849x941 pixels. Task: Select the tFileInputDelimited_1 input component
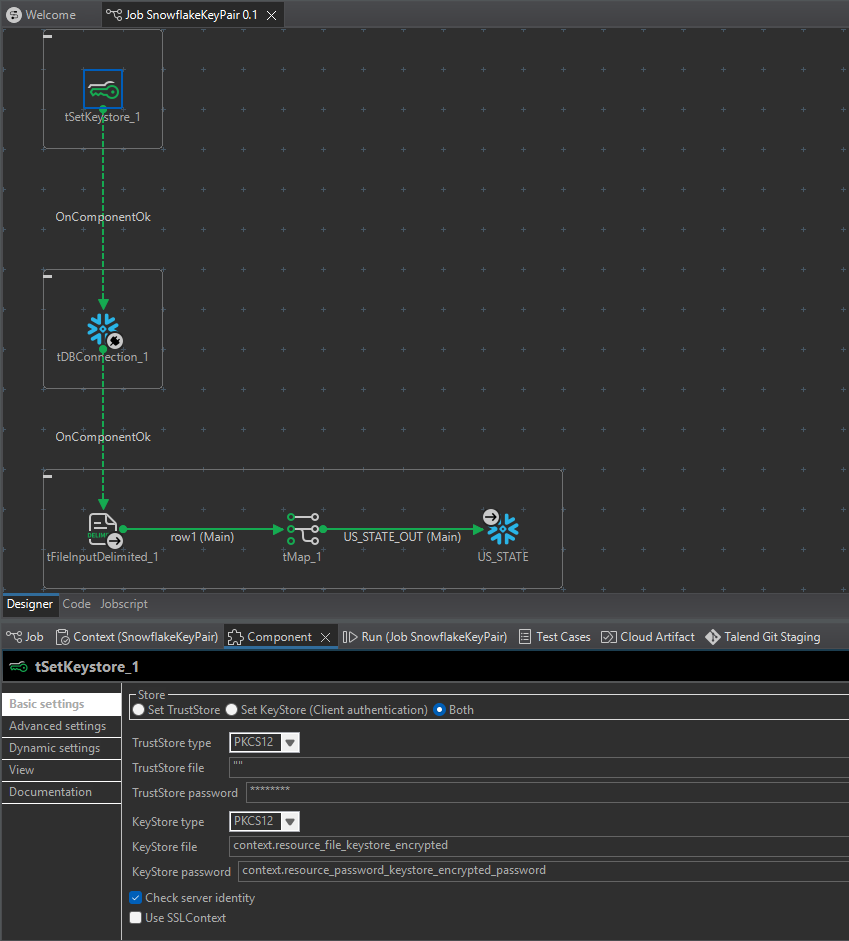103,527
